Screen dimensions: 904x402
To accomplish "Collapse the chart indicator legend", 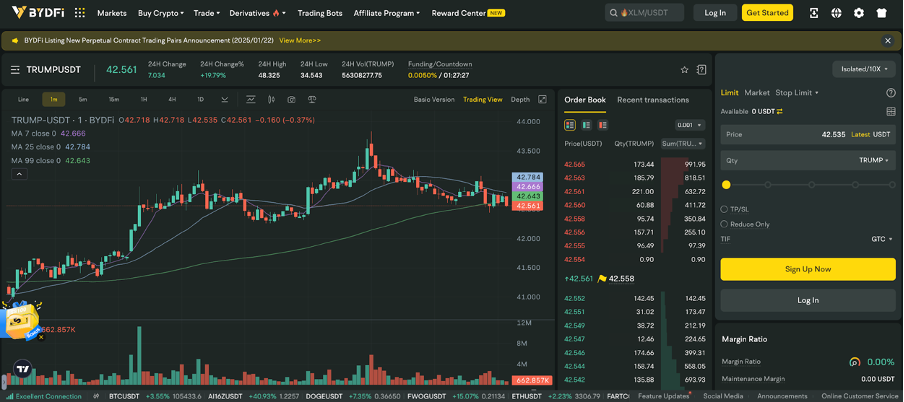I will [19, 174].
